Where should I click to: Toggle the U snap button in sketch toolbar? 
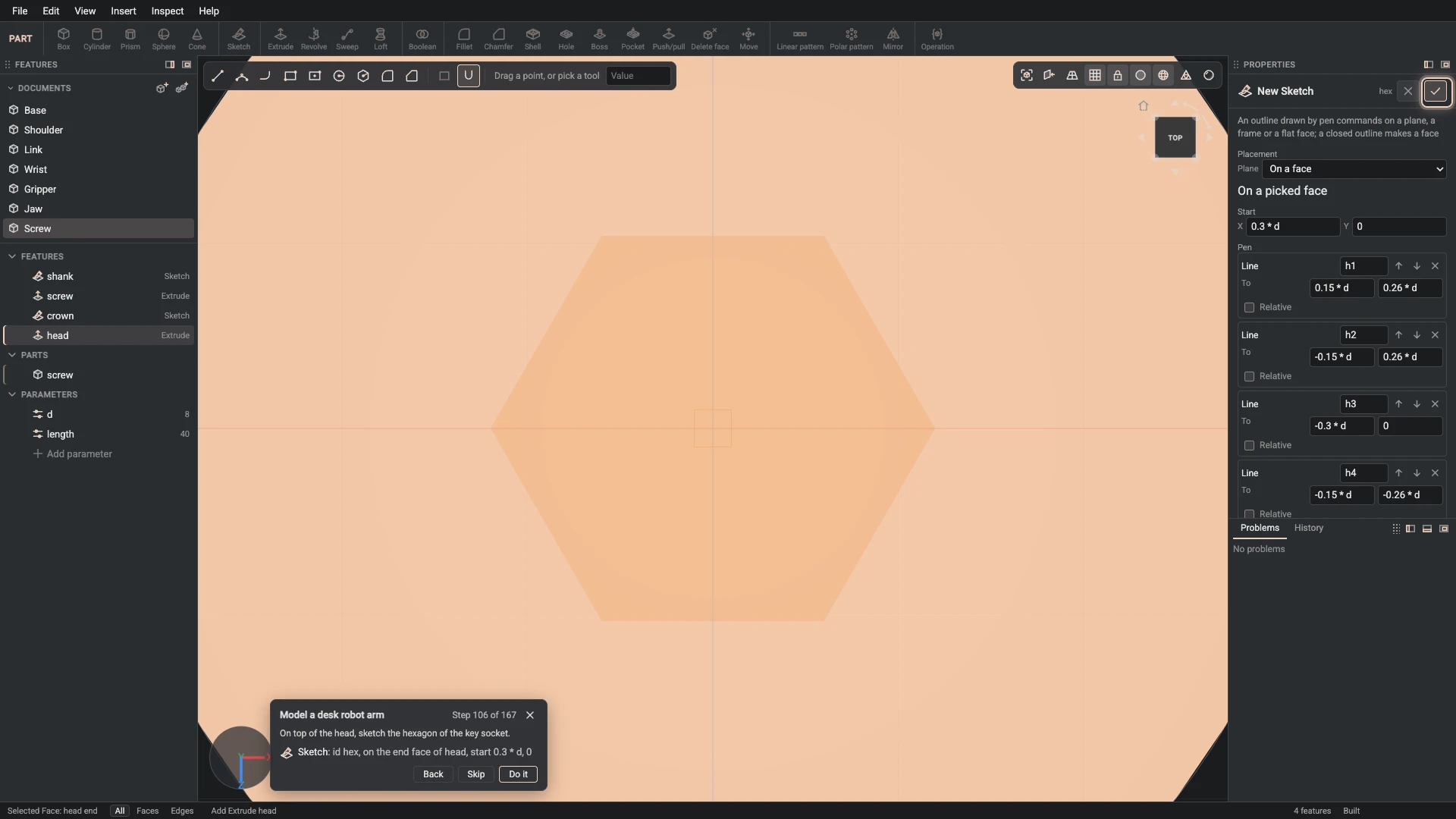coord(469,76)
